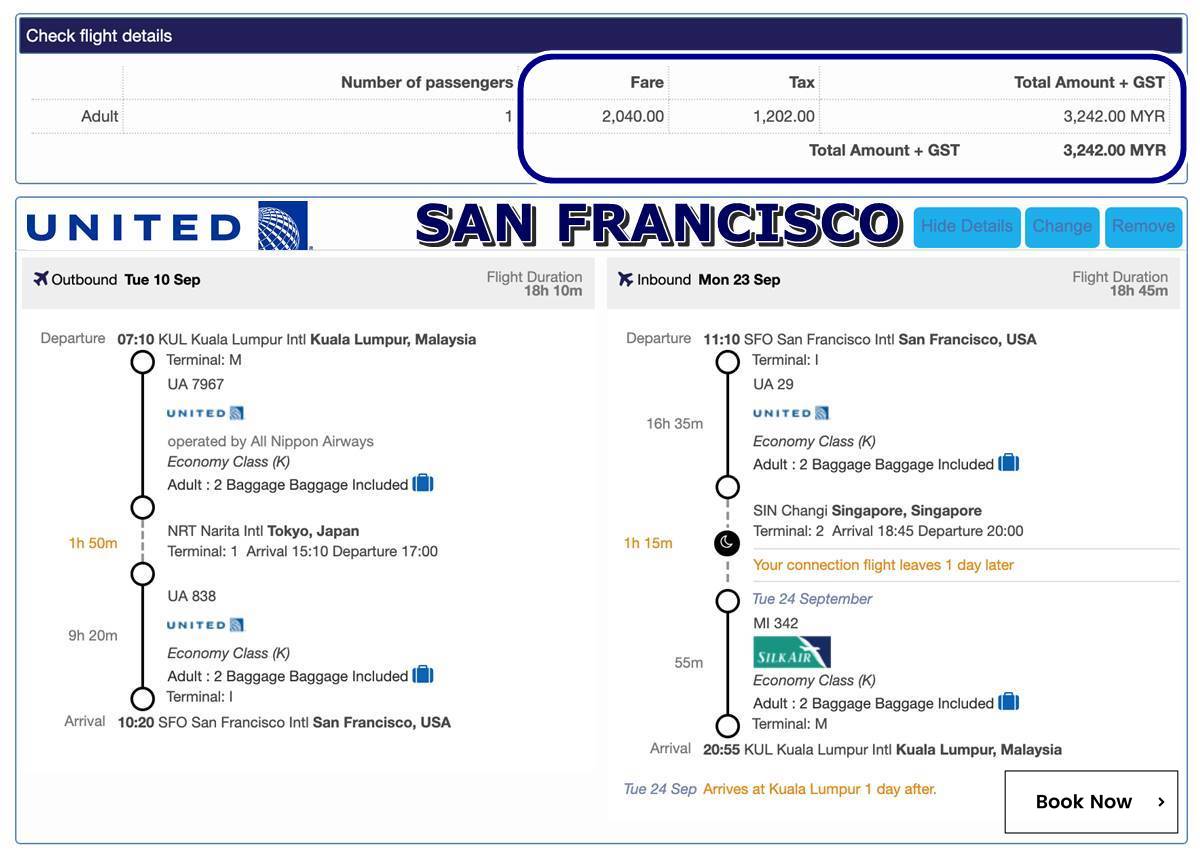Click inbound arrival 20:55 KUL Kuala Lumpur

coord(882,749)
